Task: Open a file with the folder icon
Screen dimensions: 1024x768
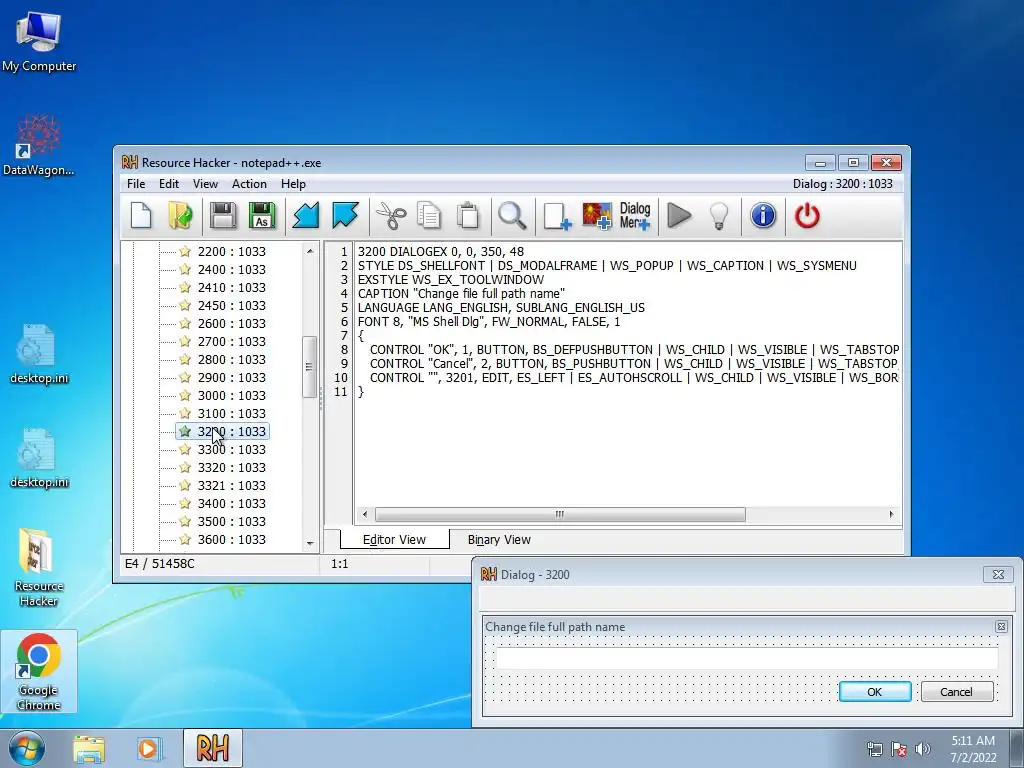Action: [180, 216]
